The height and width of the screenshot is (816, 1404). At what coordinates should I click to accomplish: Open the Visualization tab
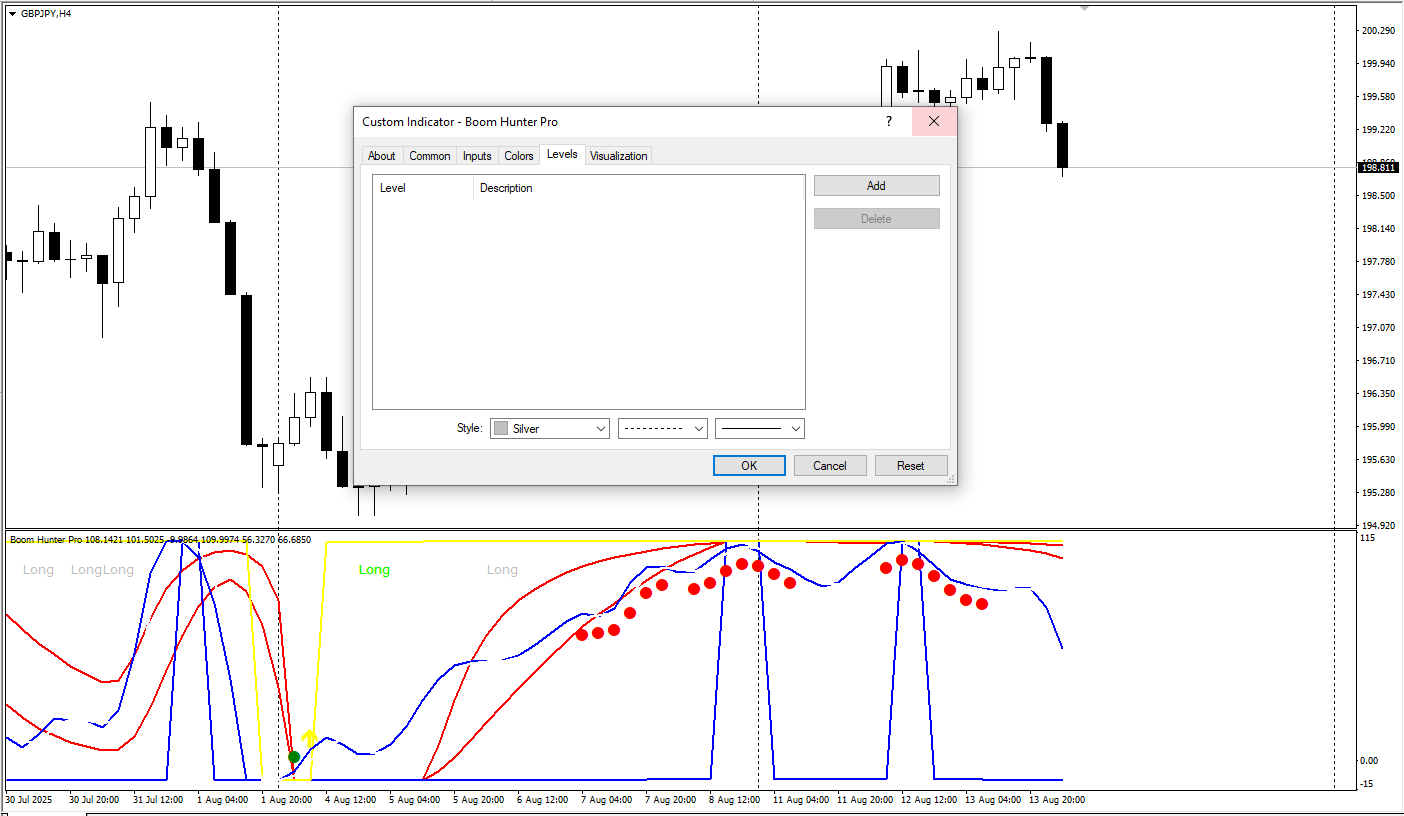click(618, 156)
